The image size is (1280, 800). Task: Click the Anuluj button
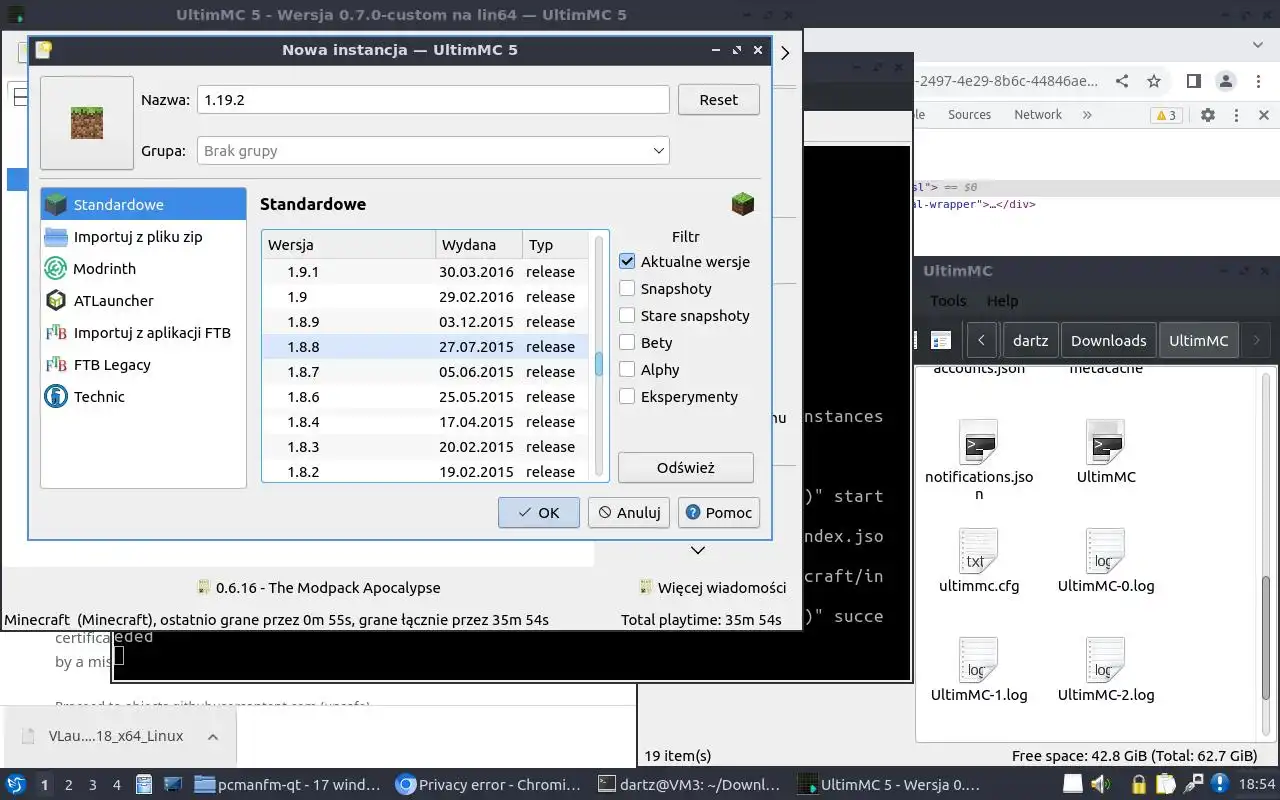[628, 513]
